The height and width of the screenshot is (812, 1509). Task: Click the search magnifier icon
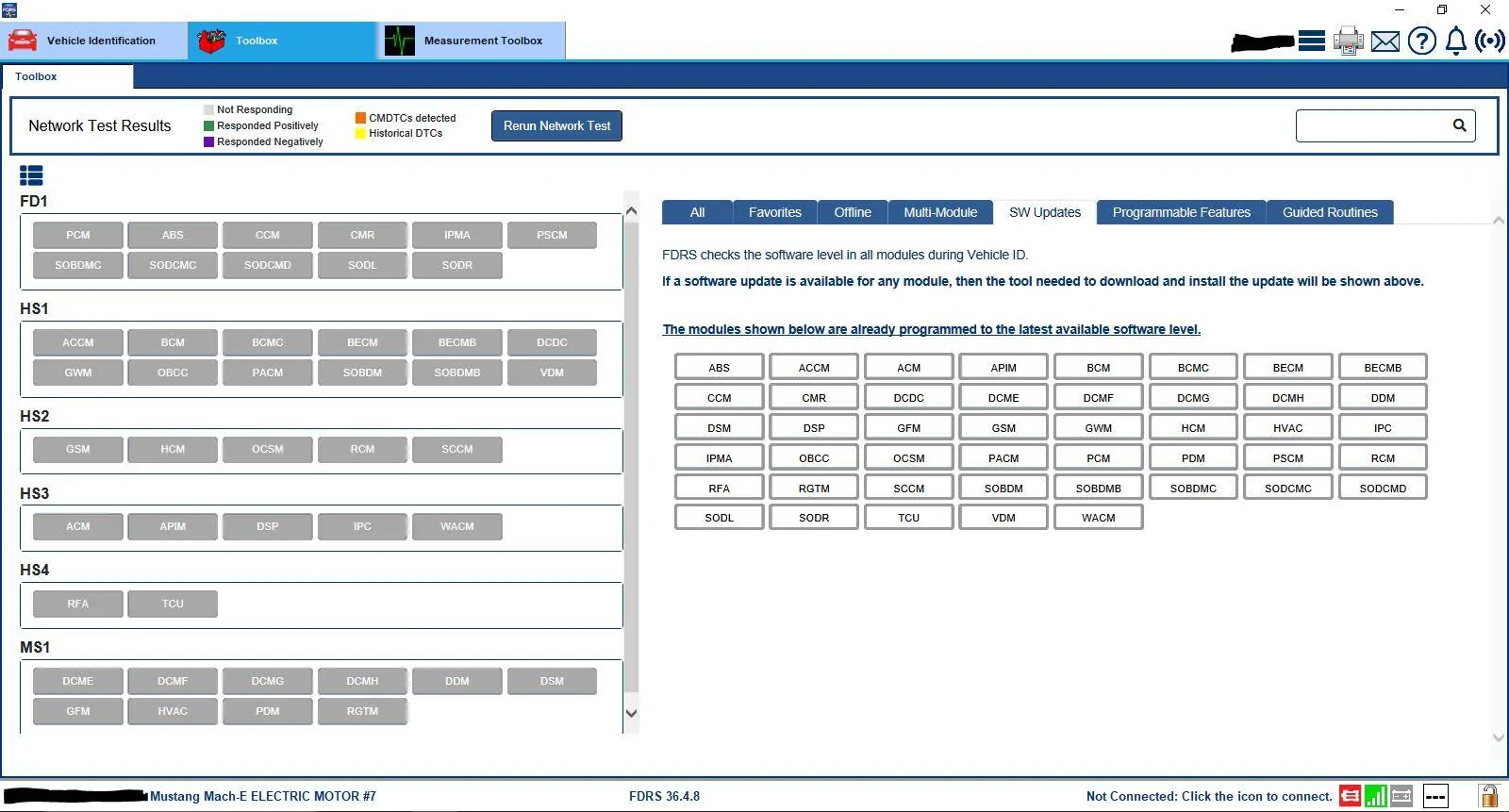click(x=1459, y=125)
